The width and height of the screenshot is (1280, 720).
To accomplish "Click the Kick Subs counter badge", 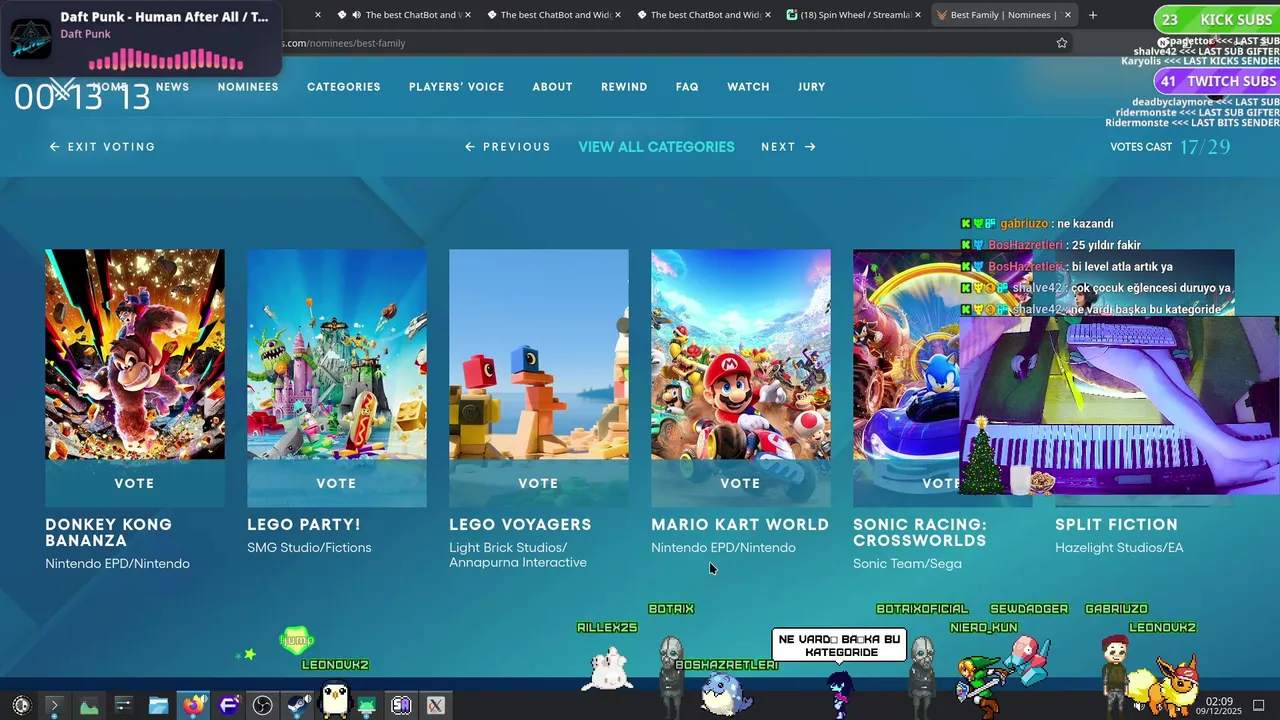I will (x=1216, y=20).
